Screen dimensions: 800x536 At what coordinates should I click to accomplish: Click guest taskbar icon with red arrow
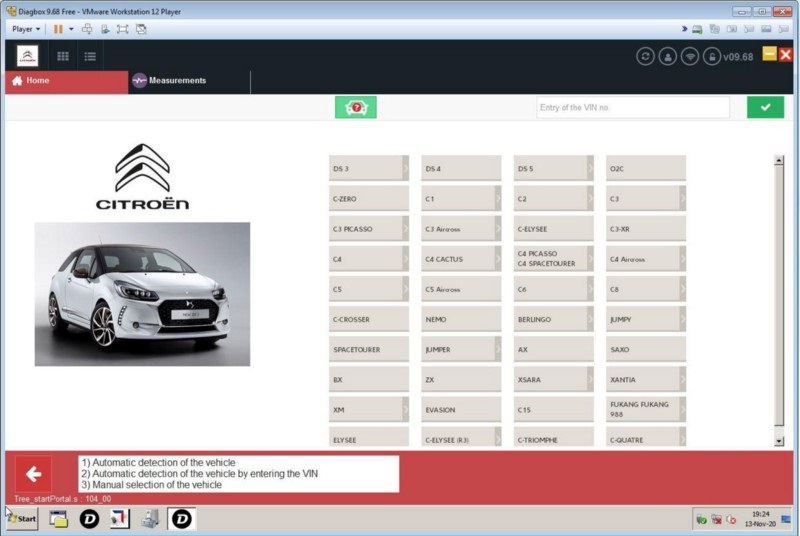(x=120, y=519)
